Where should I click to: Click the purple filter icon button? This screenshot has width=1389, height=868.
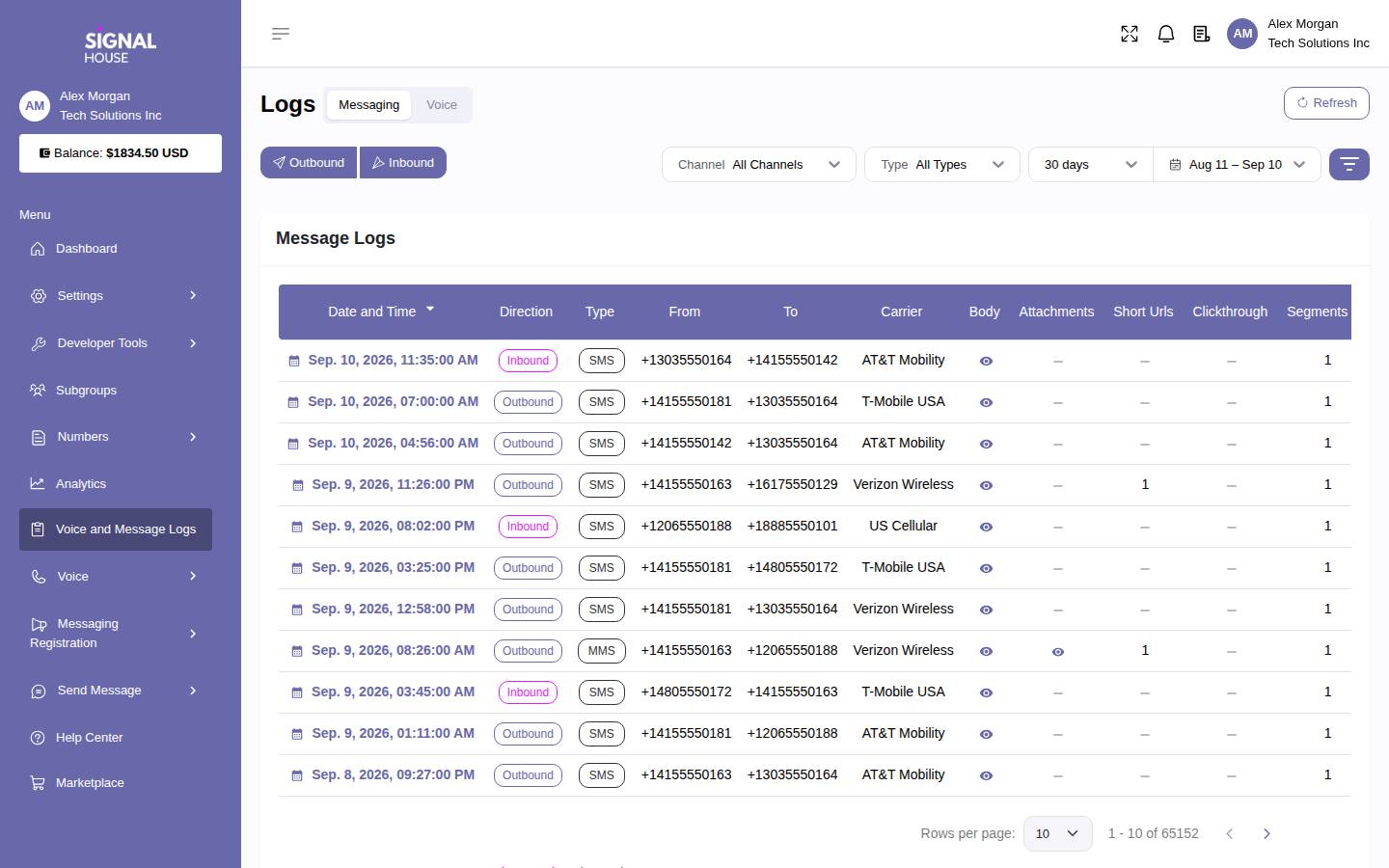(x=1349, y=164)
